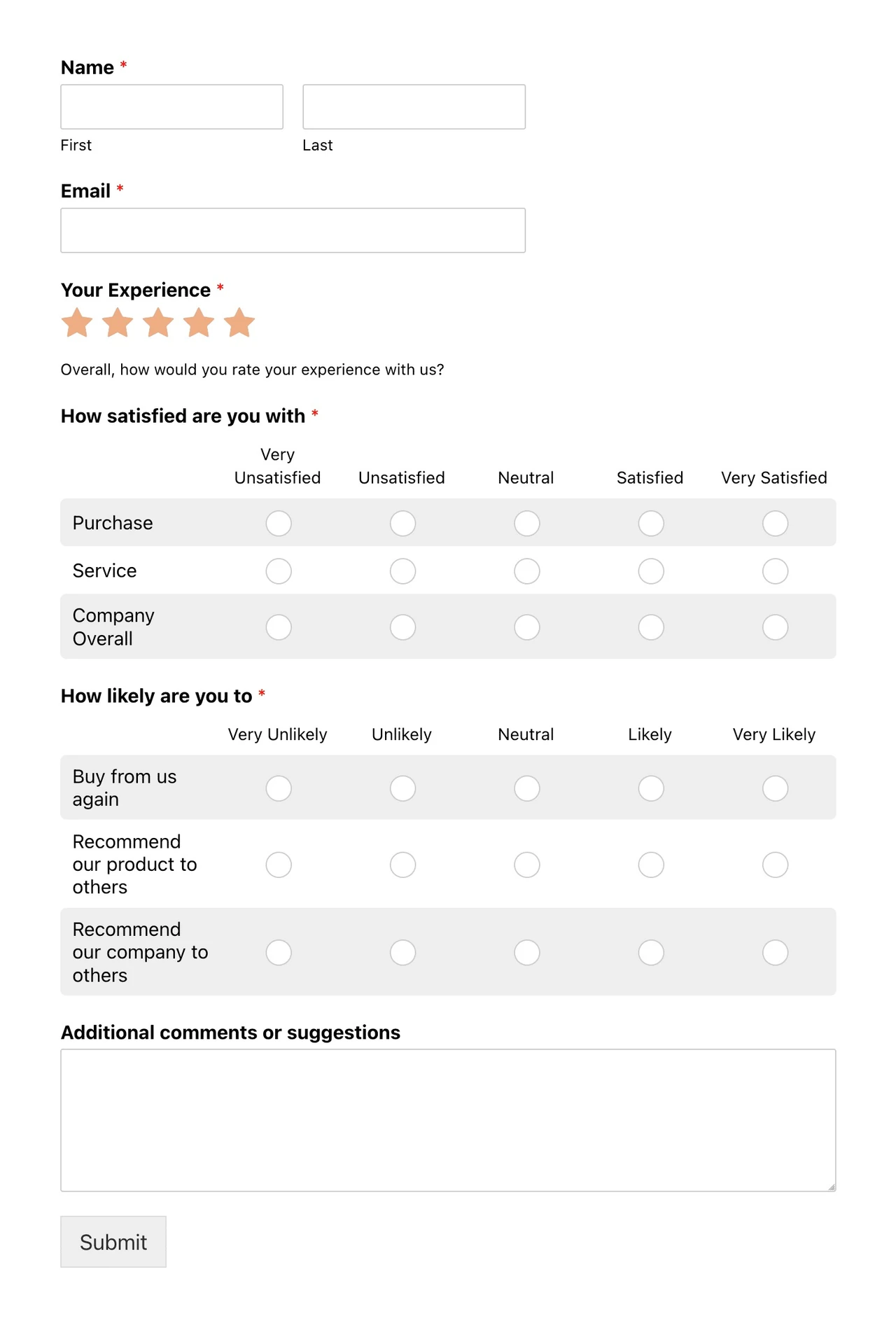Select the fifth star rating
The image size is (896, 1328).
[239, 323]
